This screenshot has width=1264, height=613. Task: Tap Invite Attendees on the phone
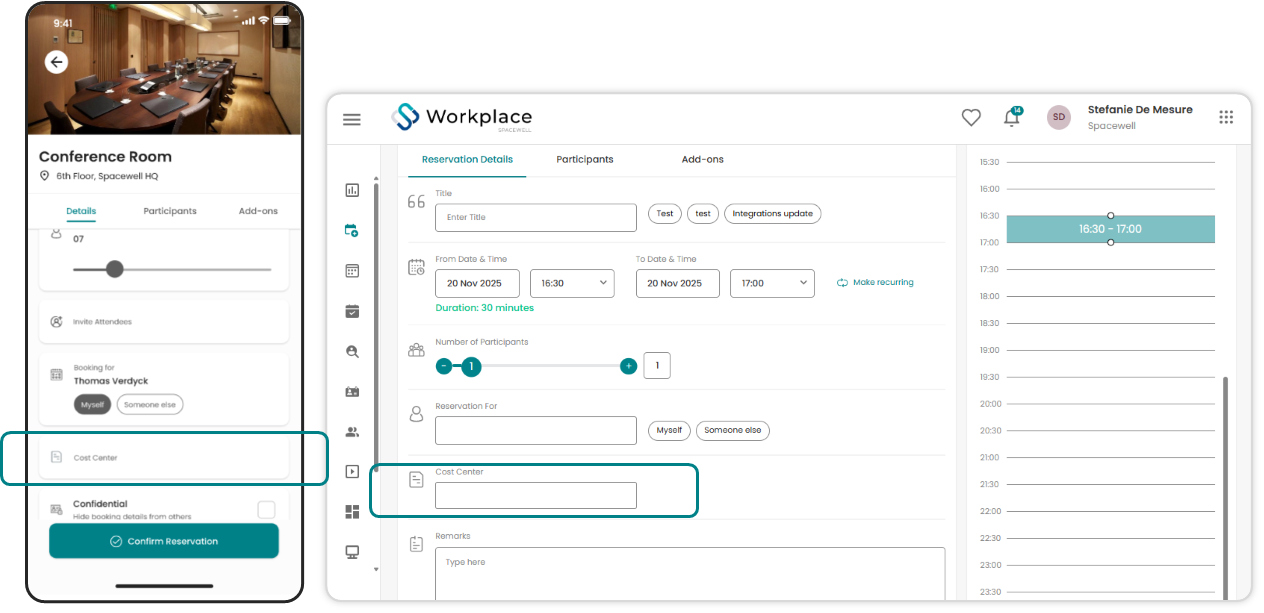[164, 322]
